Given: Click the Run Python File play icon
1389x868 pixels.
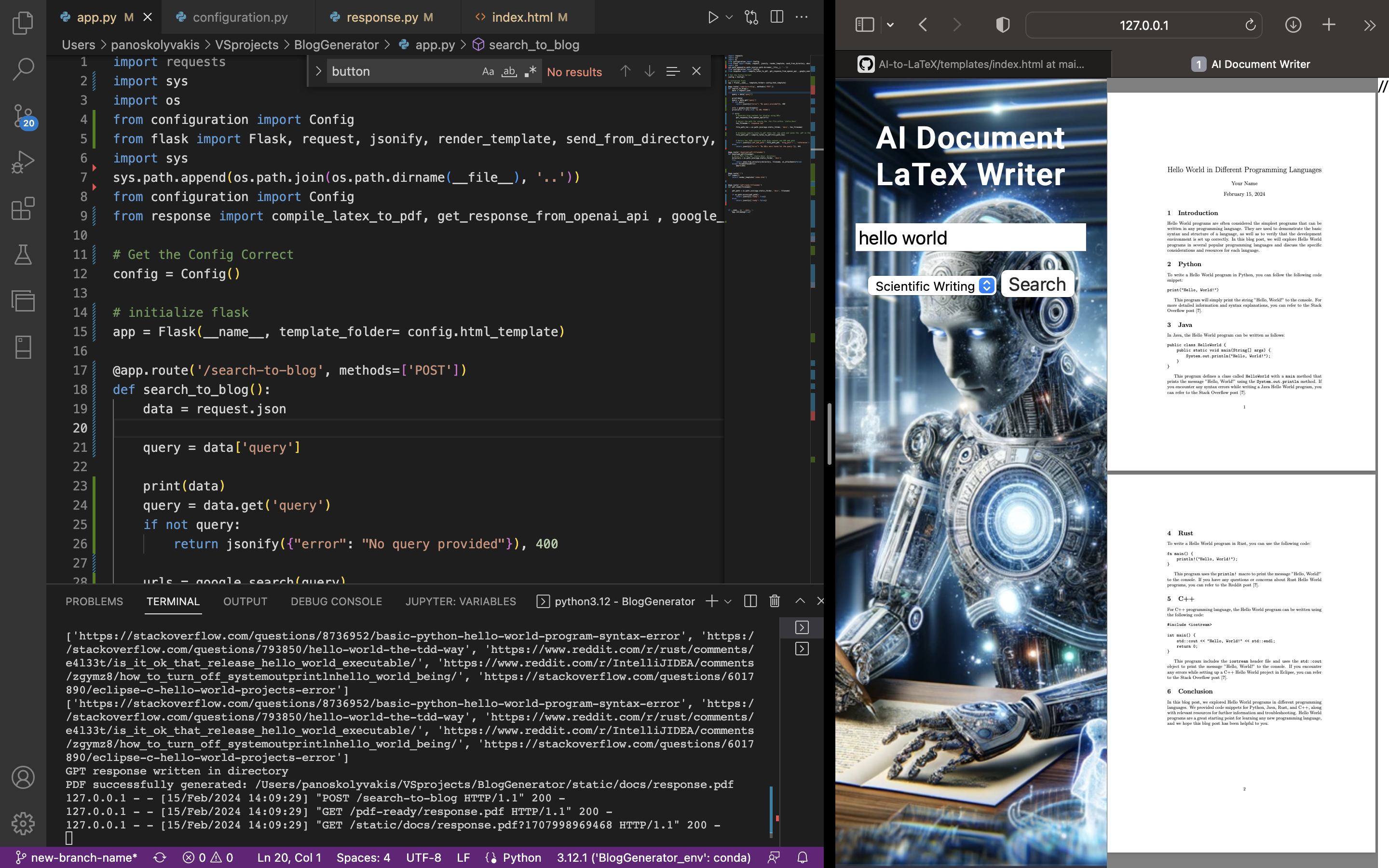Looking at the screenshot, I should coord(713,17).
